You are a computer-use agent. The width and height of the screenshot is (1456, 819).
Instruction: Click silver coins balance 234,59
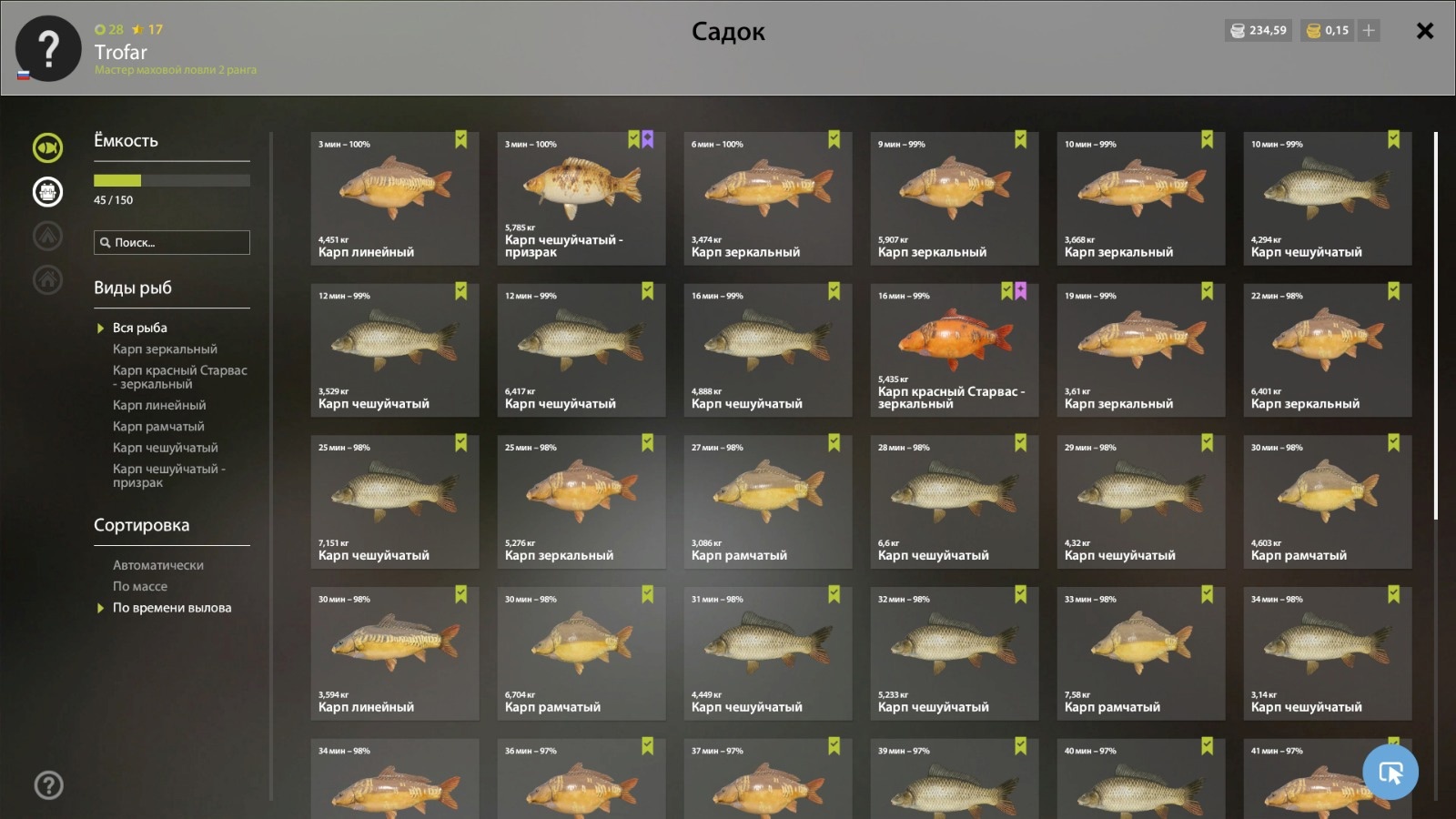click(x=1259, y=30)
